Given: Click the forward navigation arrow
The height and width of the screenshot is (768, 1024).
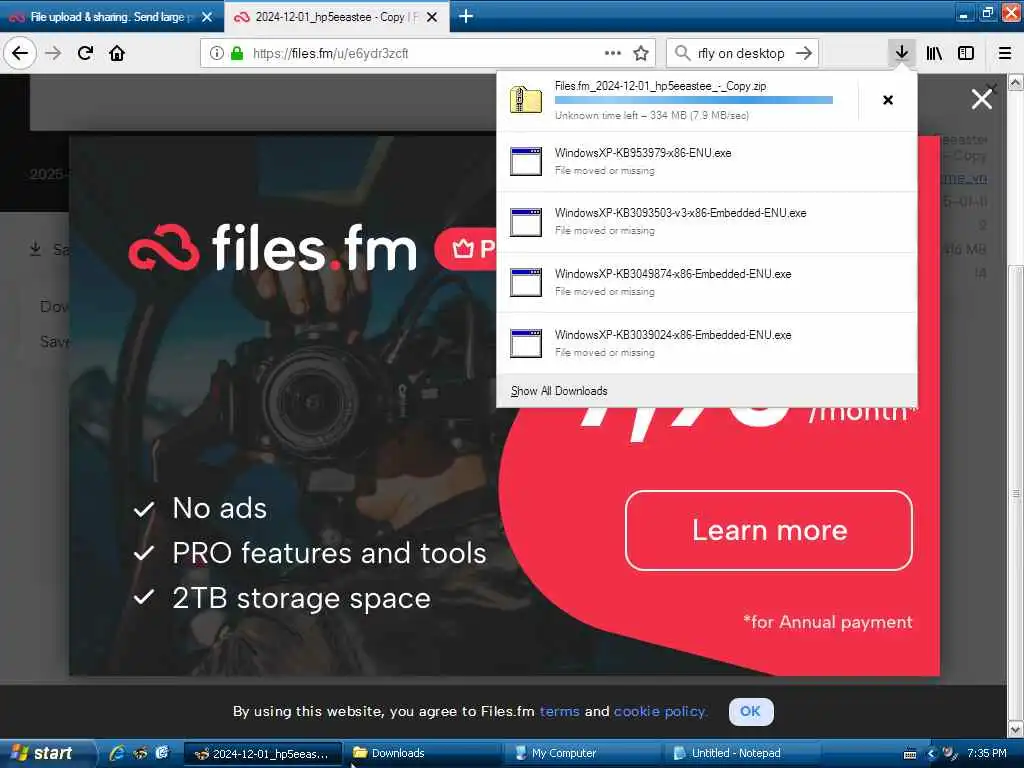Looking at the screenshot, I should [x=54, y=53].
